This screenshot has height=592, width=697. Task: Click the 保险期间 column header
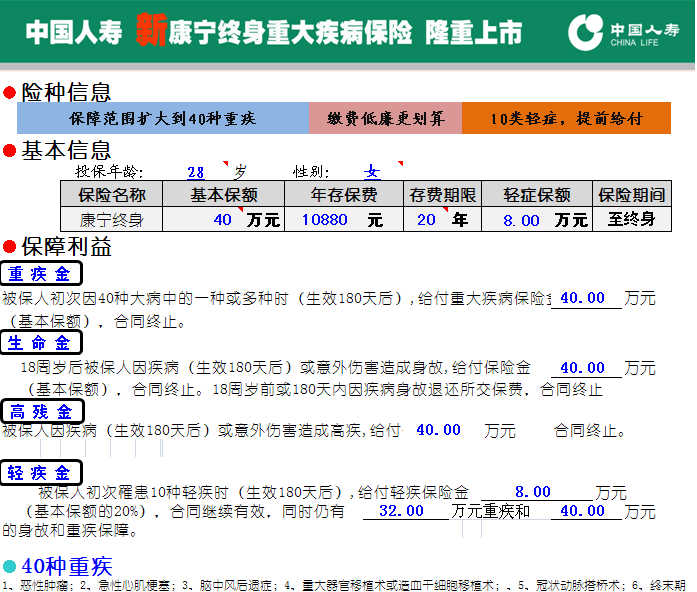pyautogui.click(x=632, y=194)
